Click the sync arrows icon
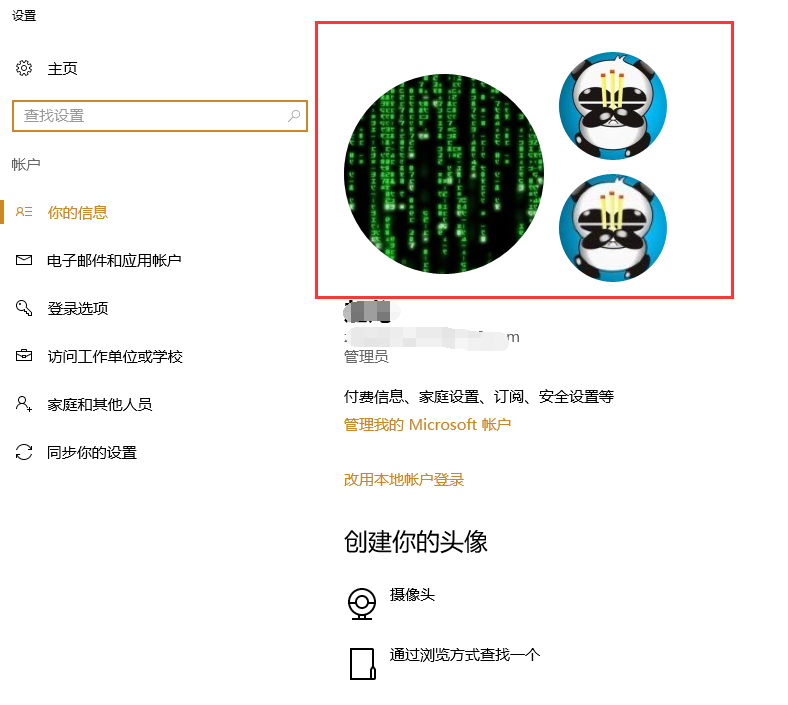The image size is (788, 705). click(x=24, y=452)
